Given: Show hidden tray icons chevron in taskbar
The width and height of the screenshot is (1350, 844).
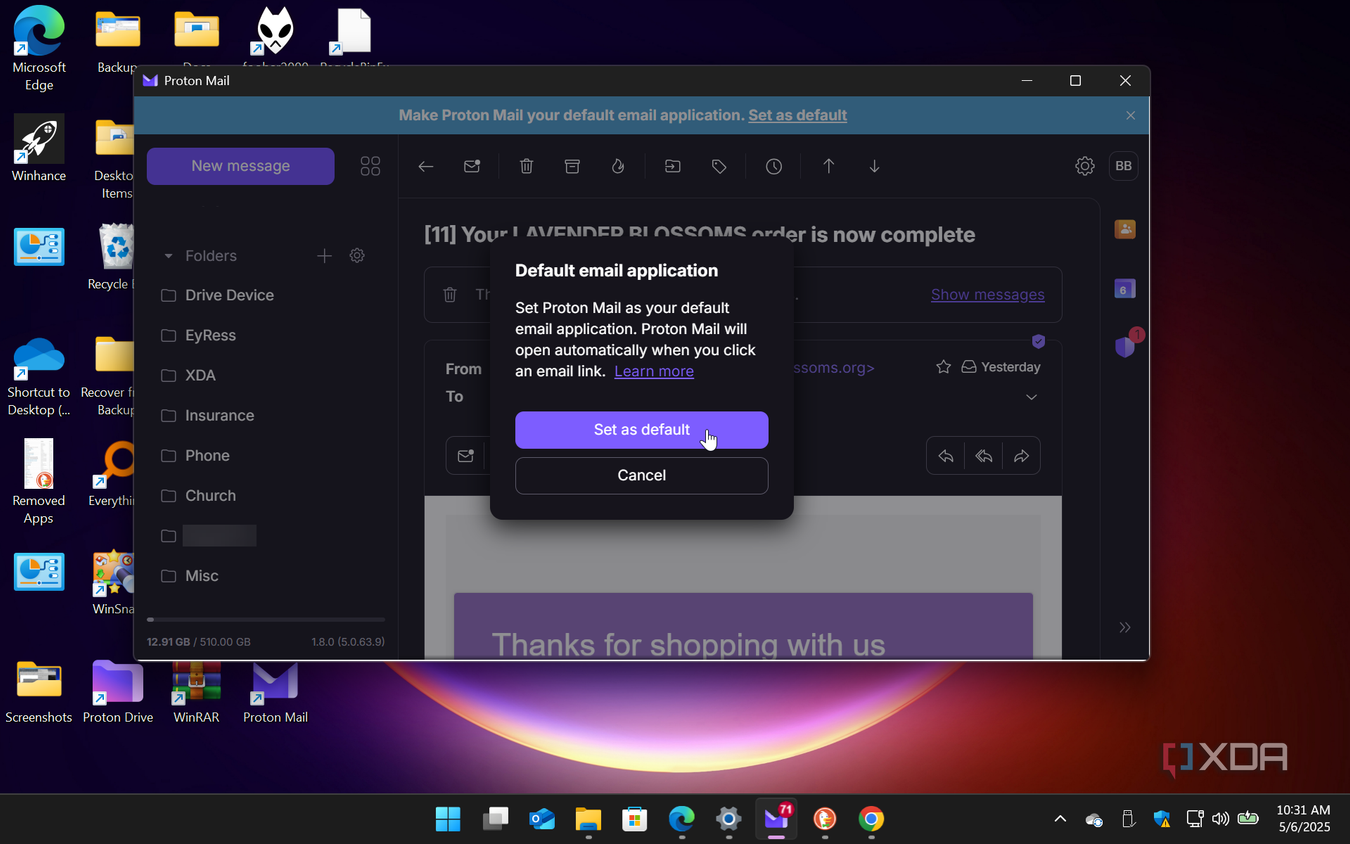Looking at the screenshot, I should point(1060,819).
